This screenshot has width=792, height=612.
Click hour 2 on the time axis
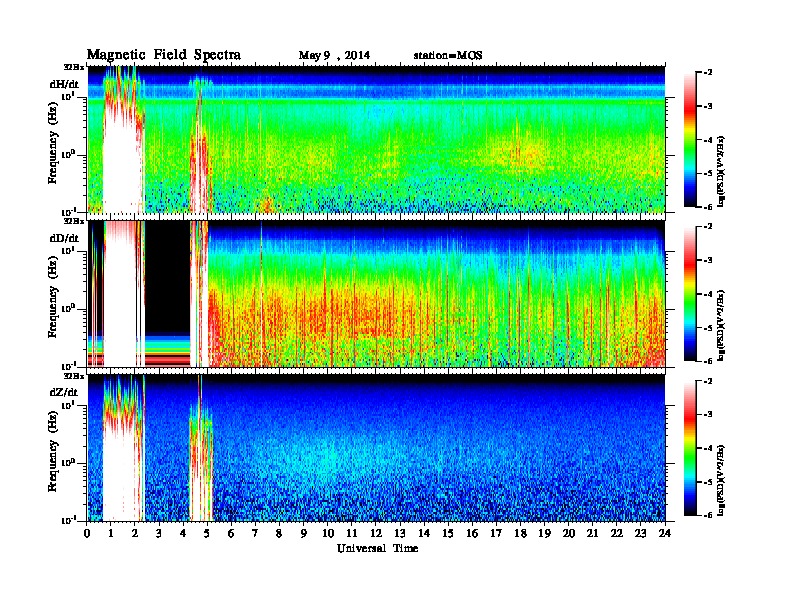point(135,534)
